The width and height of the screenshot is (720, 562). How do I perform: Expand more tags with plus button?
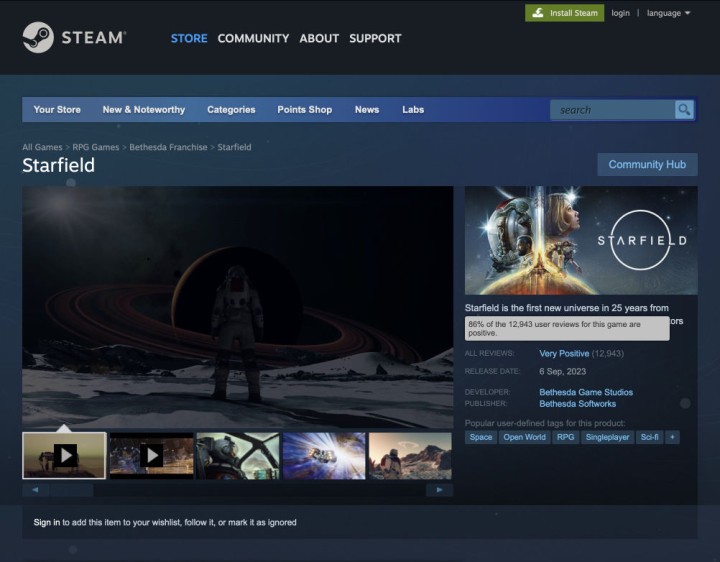coord(672,437)
